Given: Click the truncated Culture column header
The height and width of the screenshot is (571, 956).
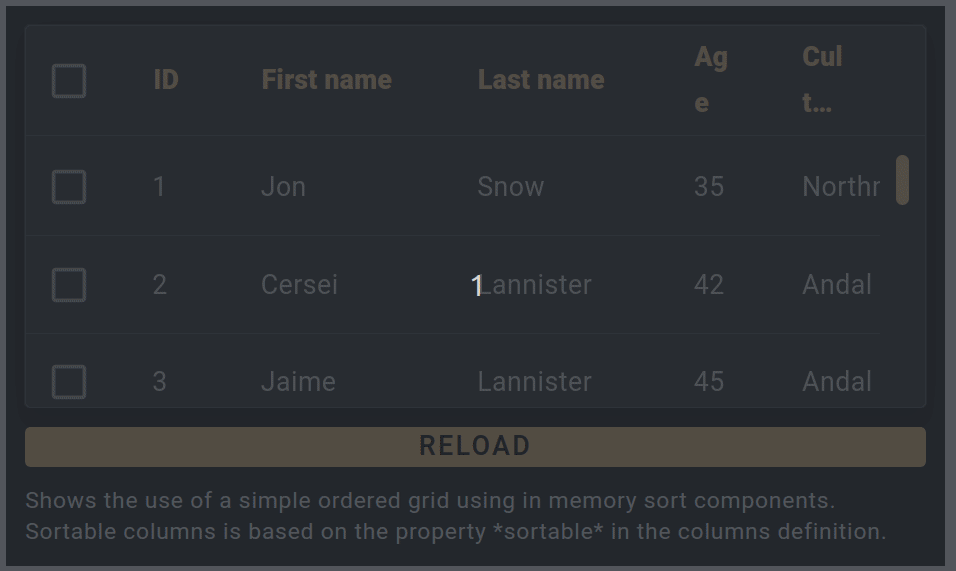Looking at the screenshot, I should pyautogui.click(x=822, y=80).
